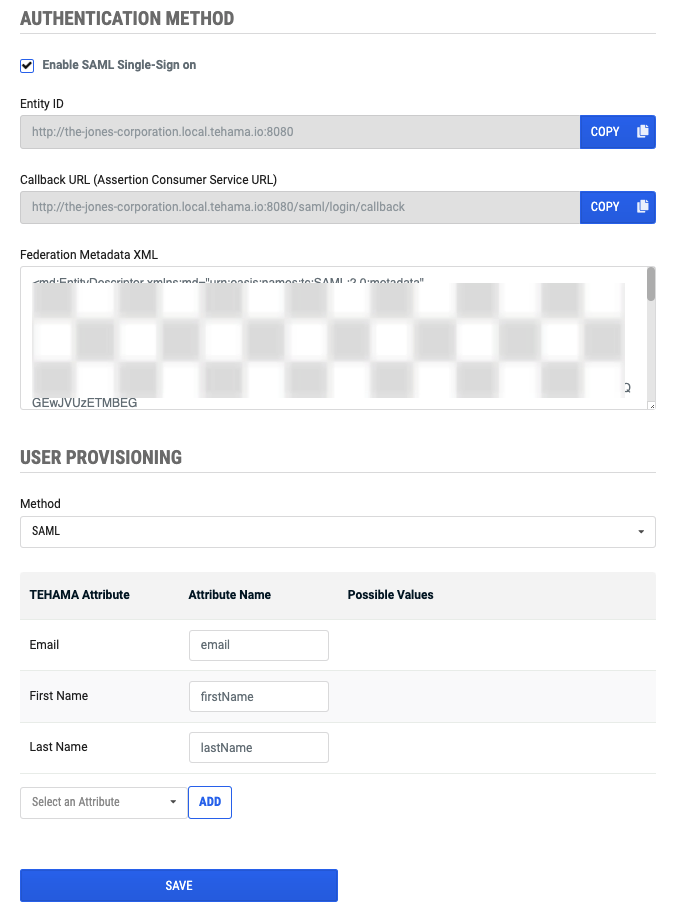The height and width of the screenshot is (920, 676).
Task: Open the Select an Attribute dropdown
Action: click(104, 802)
